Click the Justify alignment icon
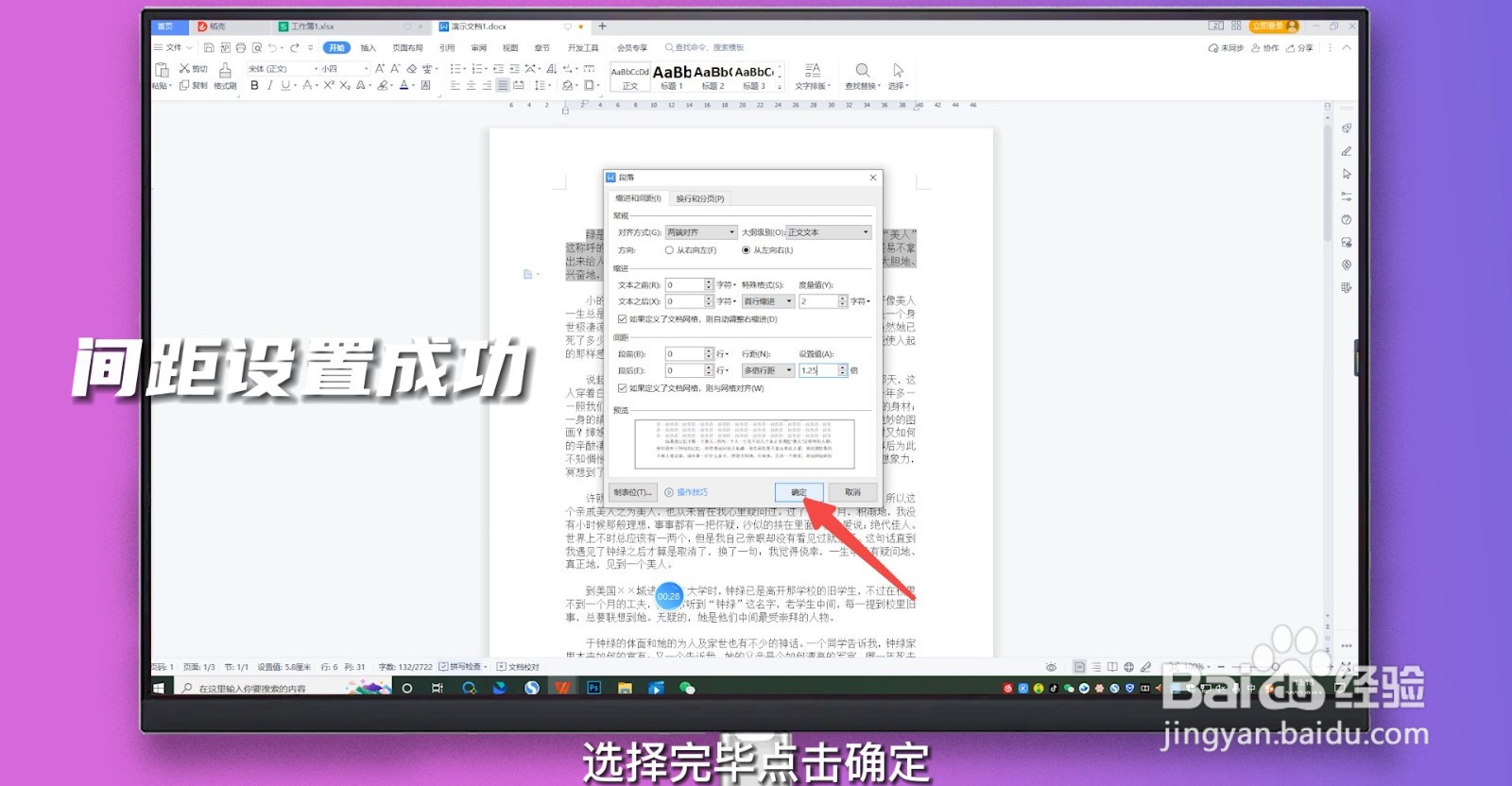This screenshot has height=786, width=1512. coord(503,85)
